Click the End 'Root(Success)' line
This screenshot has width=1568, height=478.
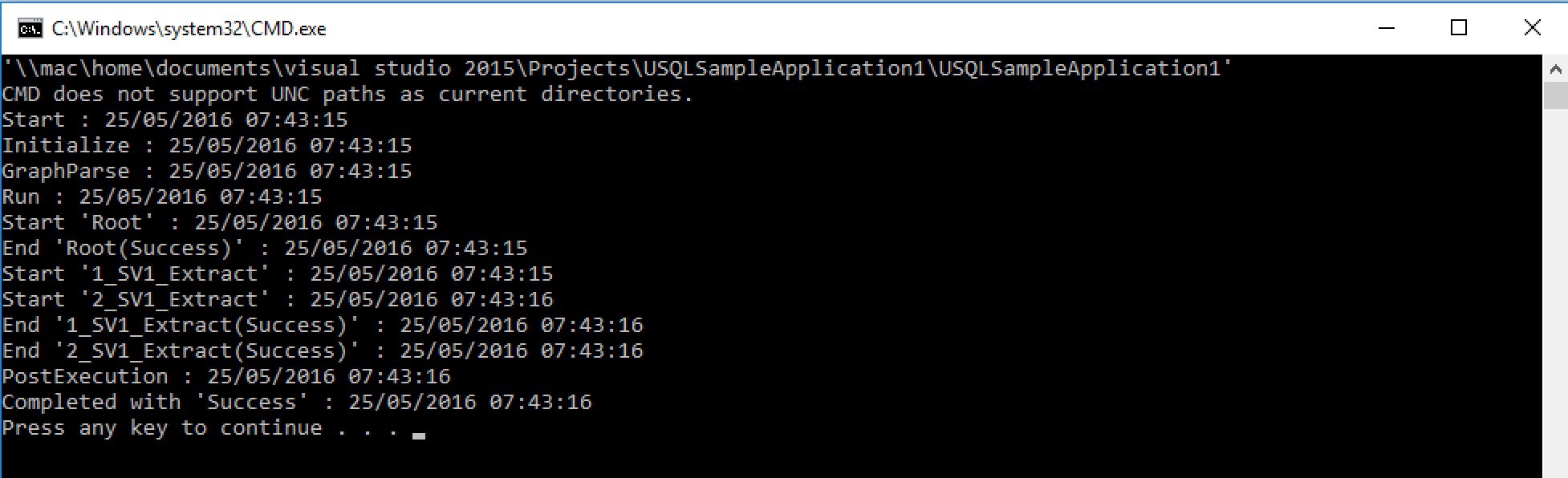pyautogui.click(x=264, y=248)
